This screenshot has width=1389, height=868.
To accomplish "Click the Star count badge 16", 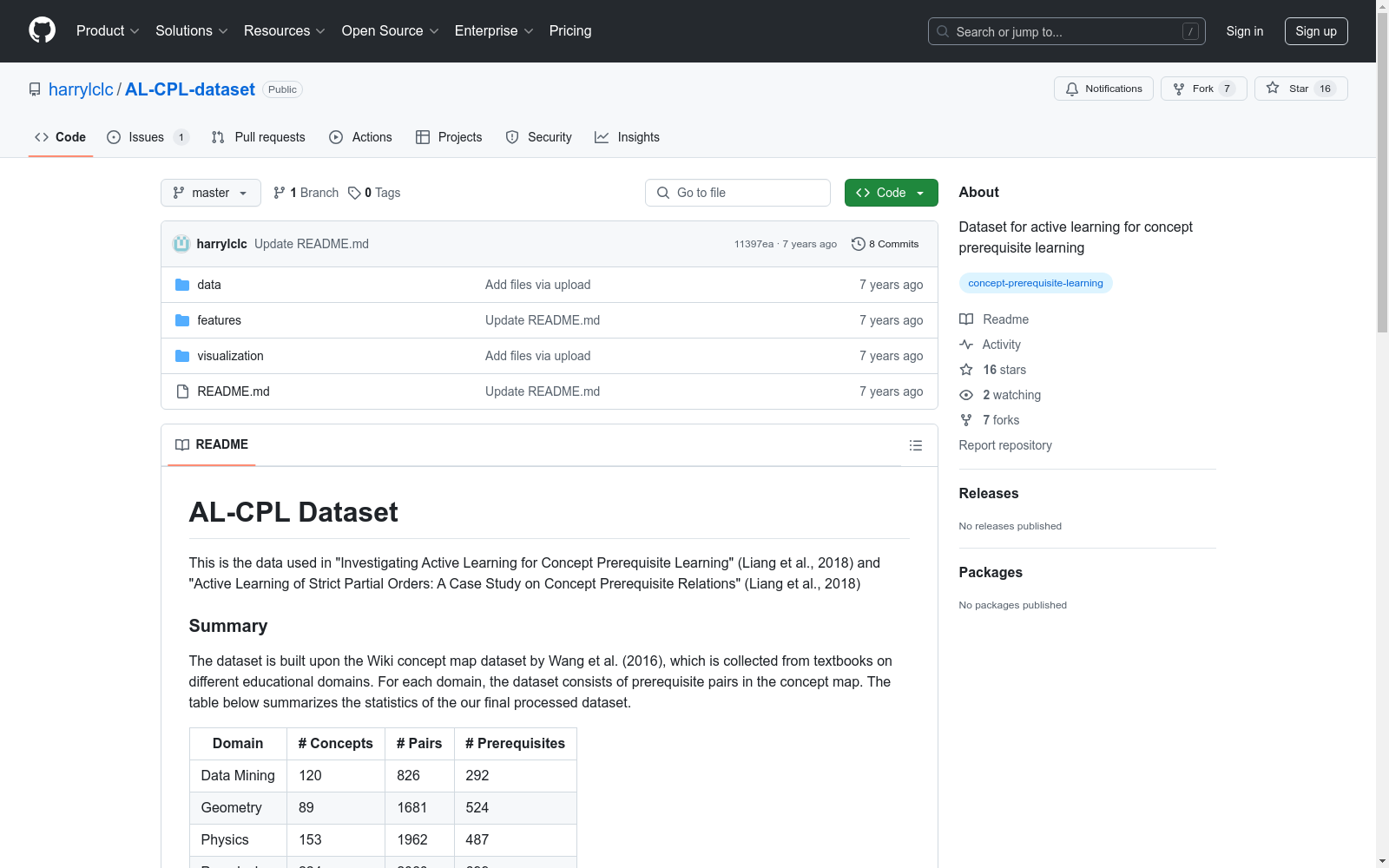I will pyautogui.click(x=1325, y=89).
